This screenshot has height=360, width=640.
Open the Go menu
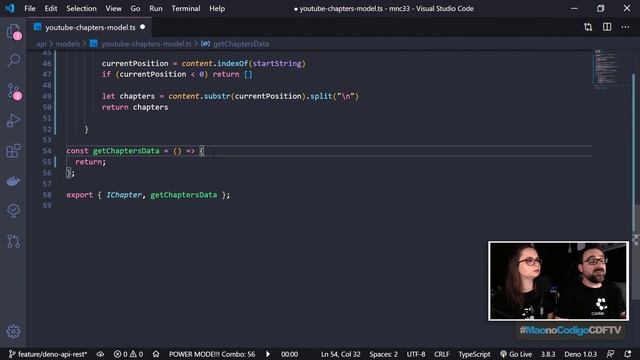135,8
